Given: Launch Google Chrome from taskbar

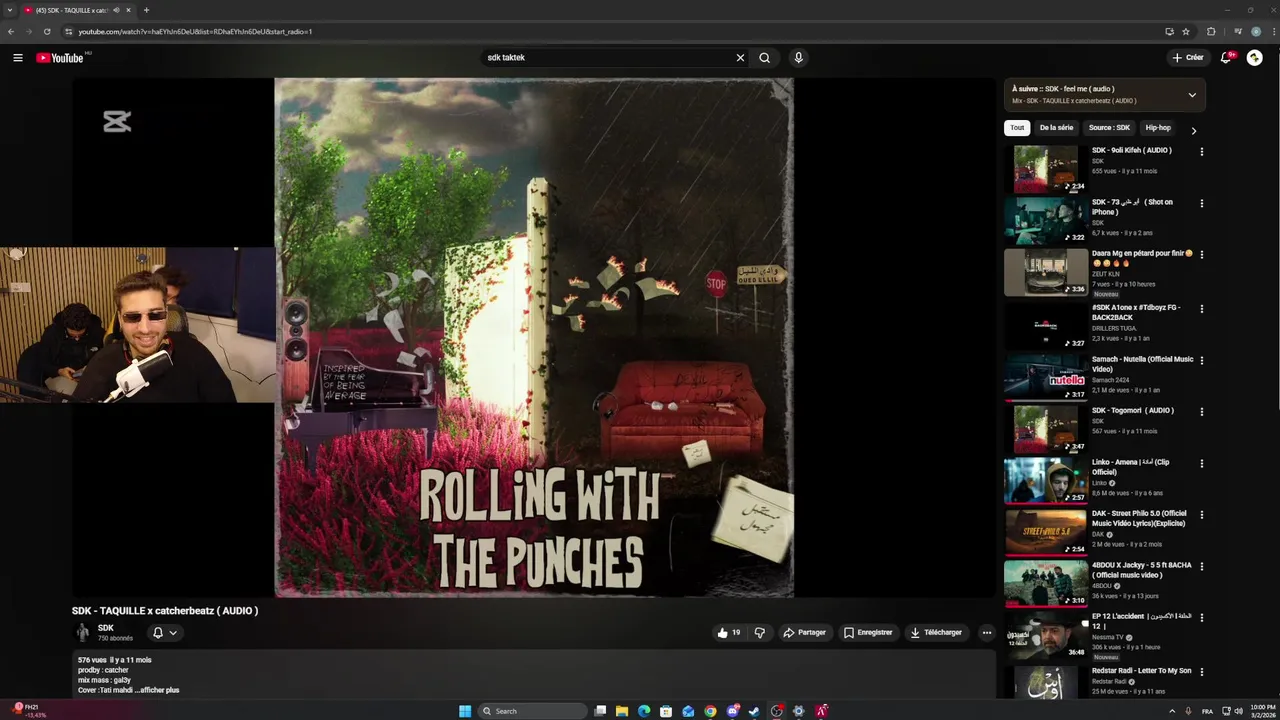Looking at the screenshot, I should click(710, 711).
